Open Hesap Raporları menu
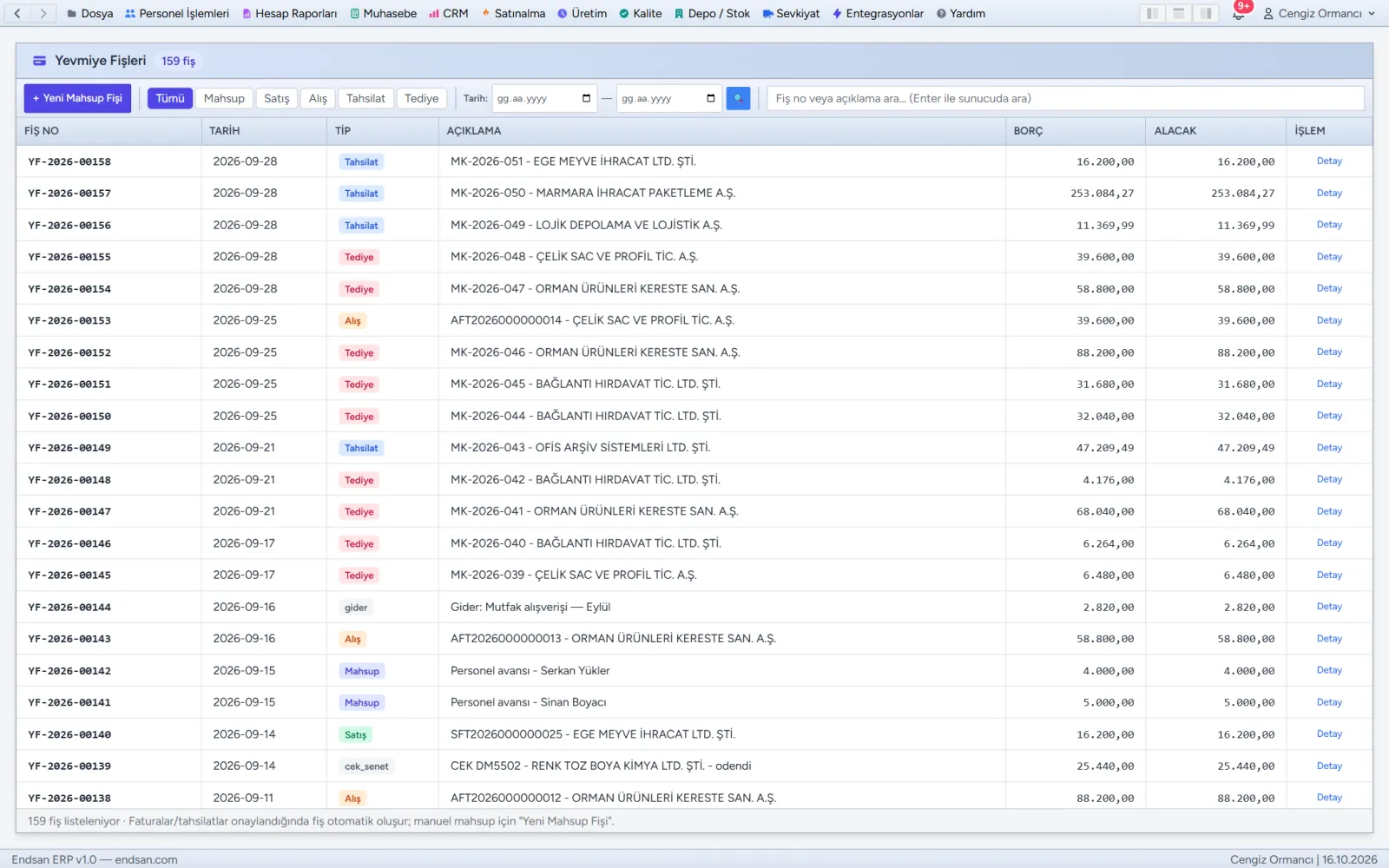This screenshot has width=1389, height=868. pos(289,13)
